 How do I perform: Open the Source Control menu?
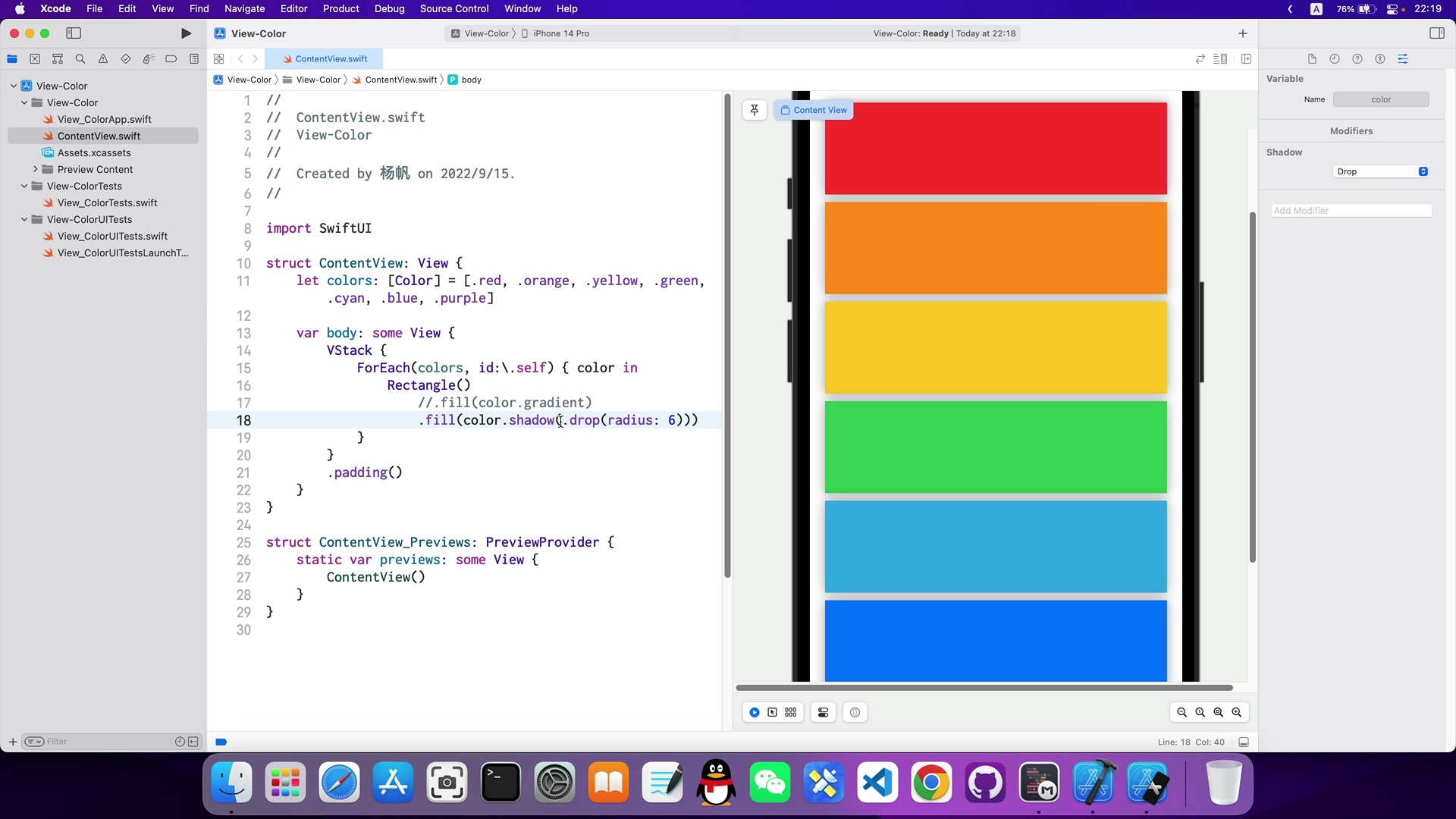[x=454, y=9]
